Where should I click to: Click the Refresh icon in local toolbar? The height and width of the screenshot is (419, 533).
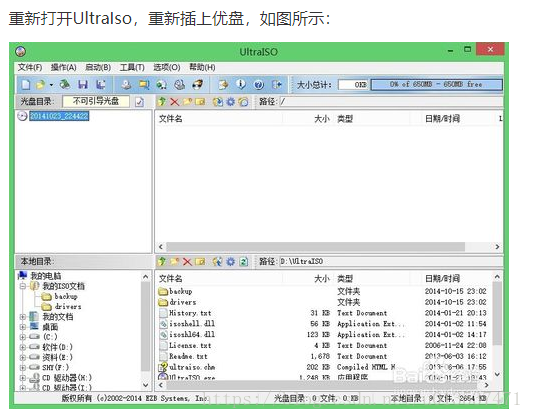pos(244,261)
